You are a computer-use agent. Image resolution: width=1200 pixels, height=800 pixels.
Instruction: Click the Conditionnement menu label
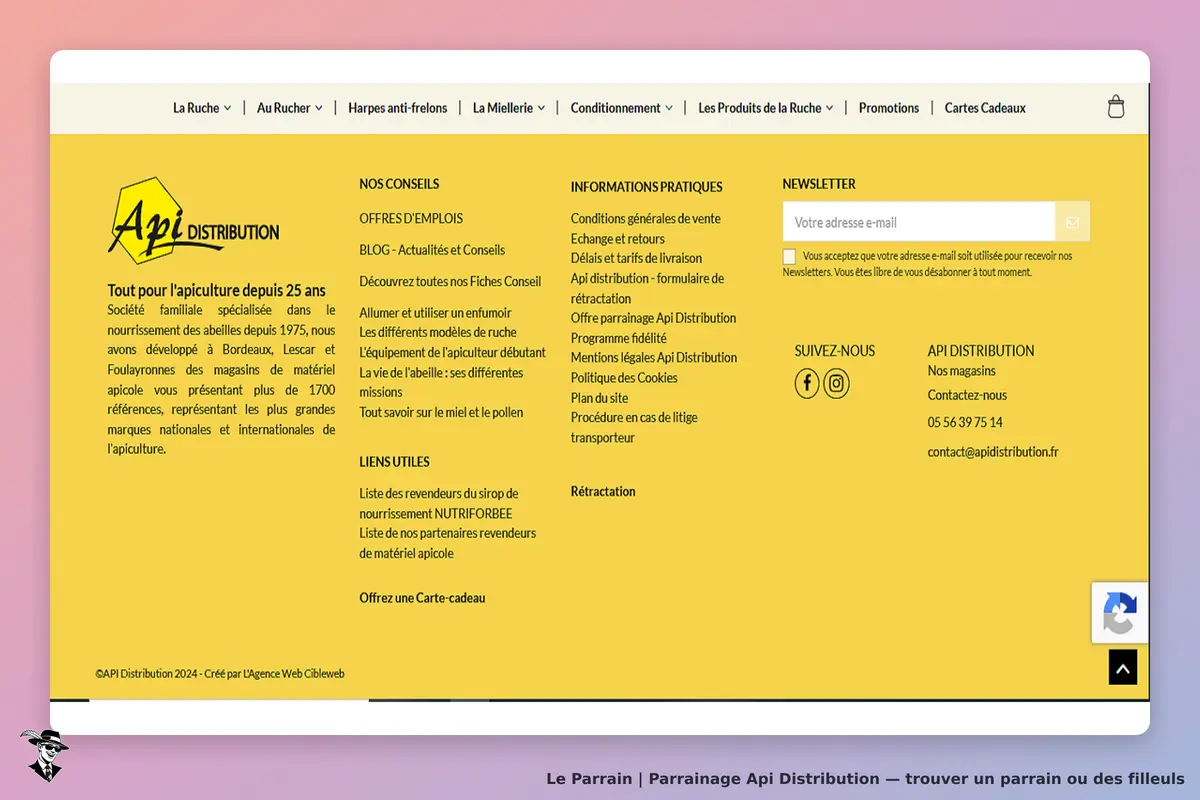(x=616, y=108)
